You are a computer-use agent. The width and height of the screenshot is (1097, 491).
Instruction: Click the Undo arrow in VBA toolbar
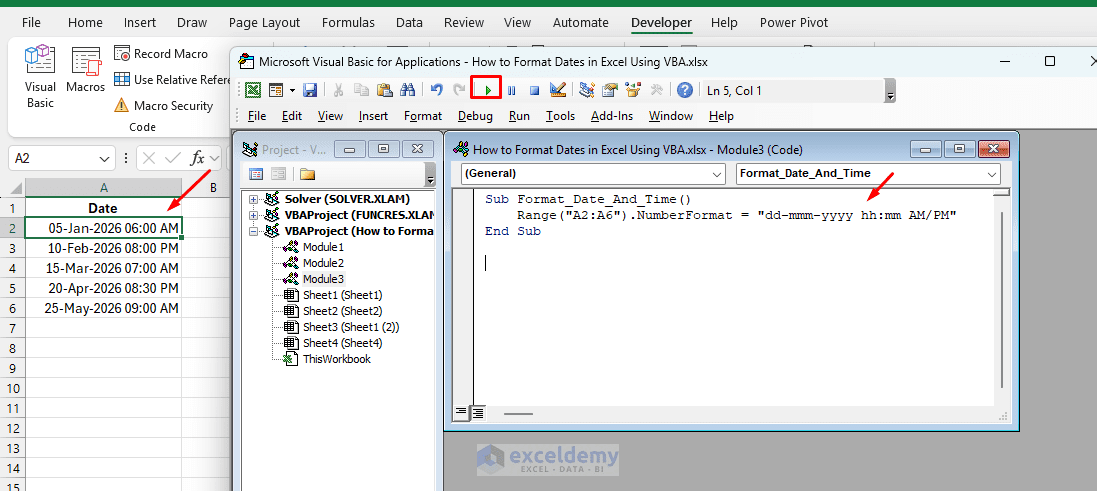(x=437, y=90)
